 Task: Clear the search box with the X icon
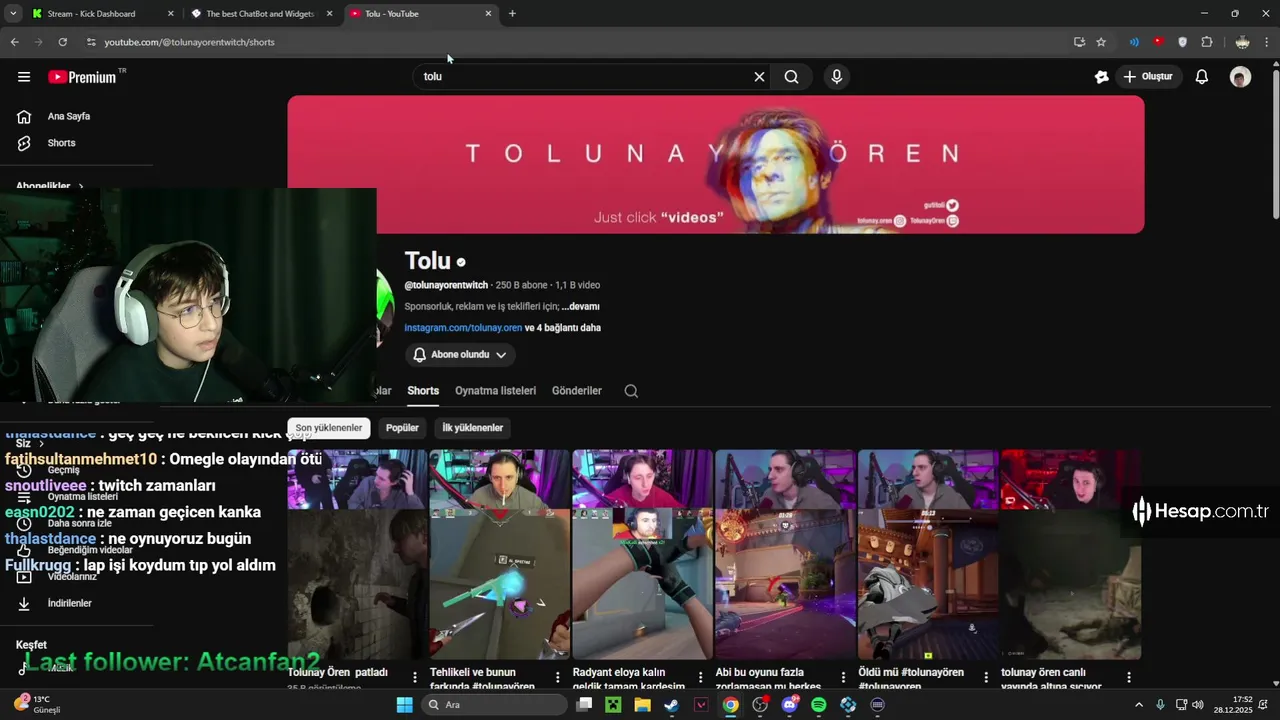[x=759, y=77]
